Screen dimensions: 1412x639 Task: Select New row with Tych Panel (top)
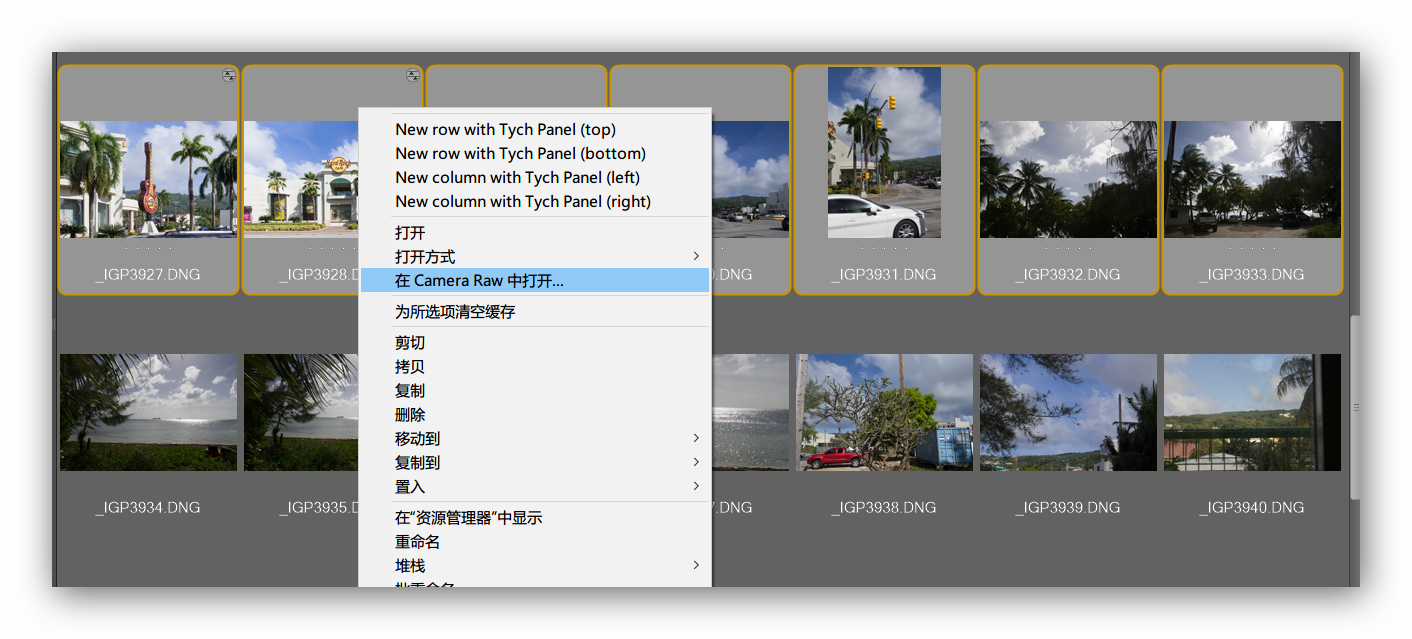click(x=505, y=129)
